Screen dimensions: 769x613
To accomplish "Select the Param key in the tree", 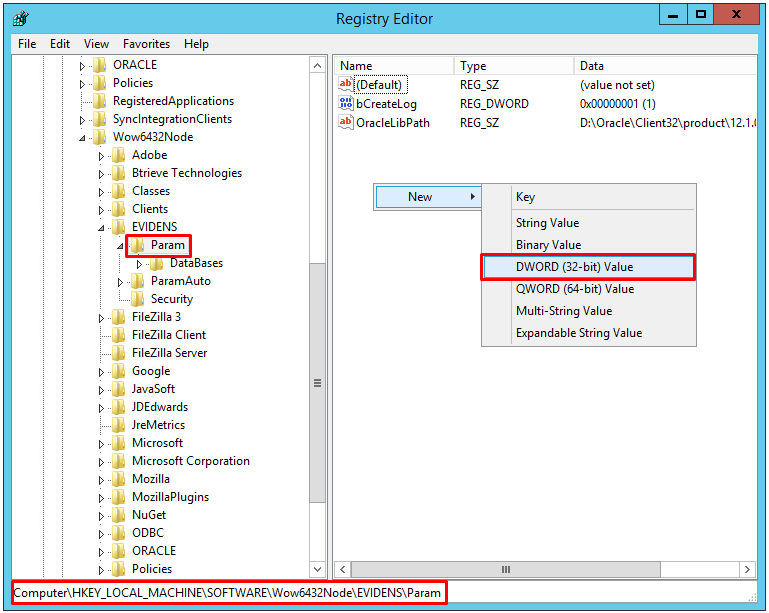I will tap(167, 245).
